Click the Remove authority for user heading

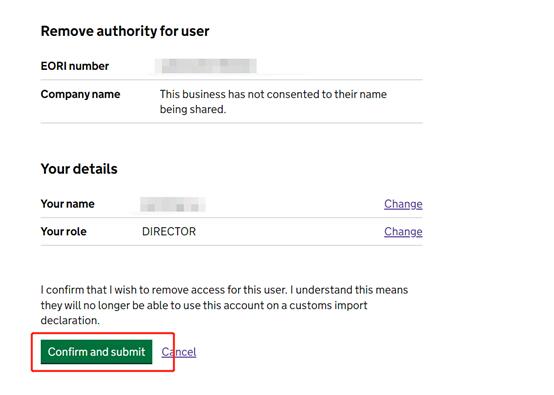125,31
